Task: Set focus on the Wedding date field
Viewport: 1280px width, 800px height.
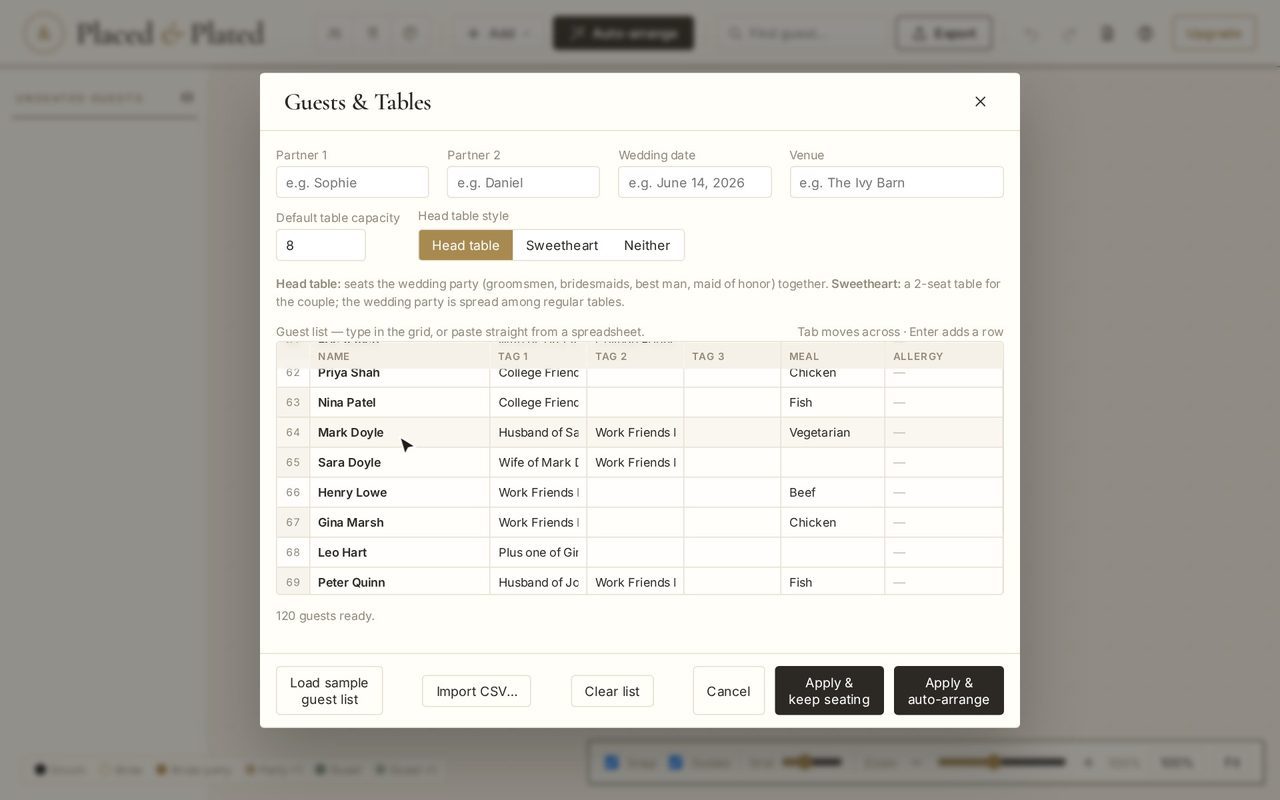Action: [x=695, y=182]
